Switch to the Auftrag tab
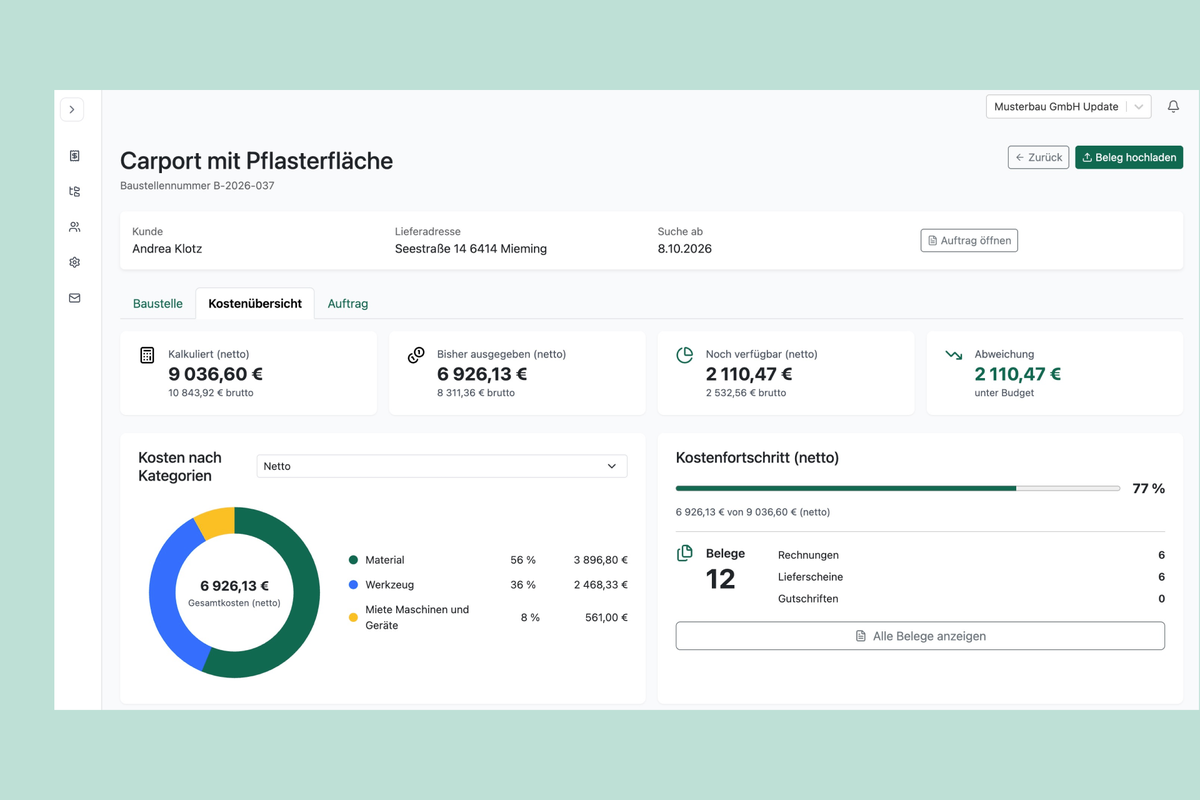 [348, 303]
